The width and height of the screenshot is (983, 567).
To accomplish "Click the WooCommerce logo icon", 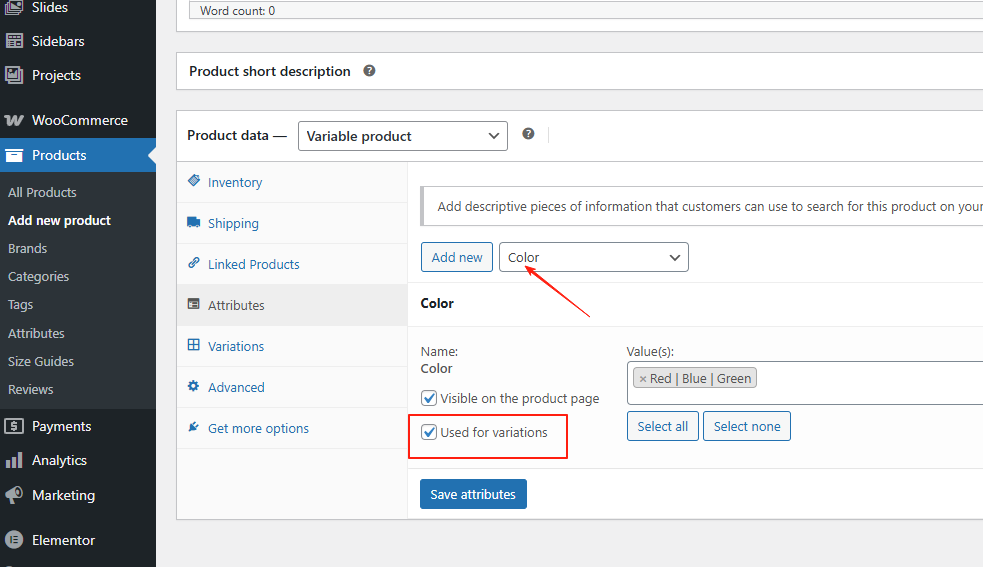I will tap(14, 120).
